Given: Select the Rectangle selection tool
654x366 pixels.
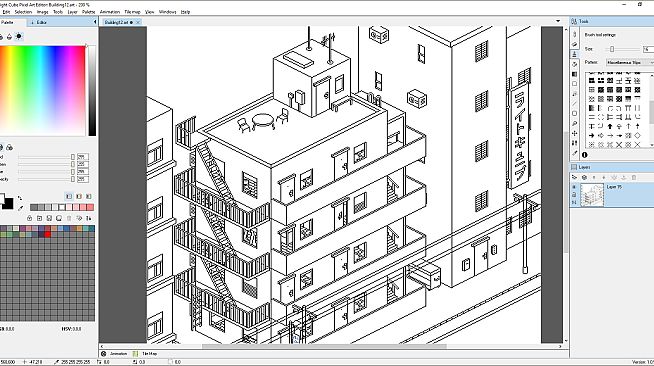Looking at the screenshot, I should (575, 84).
